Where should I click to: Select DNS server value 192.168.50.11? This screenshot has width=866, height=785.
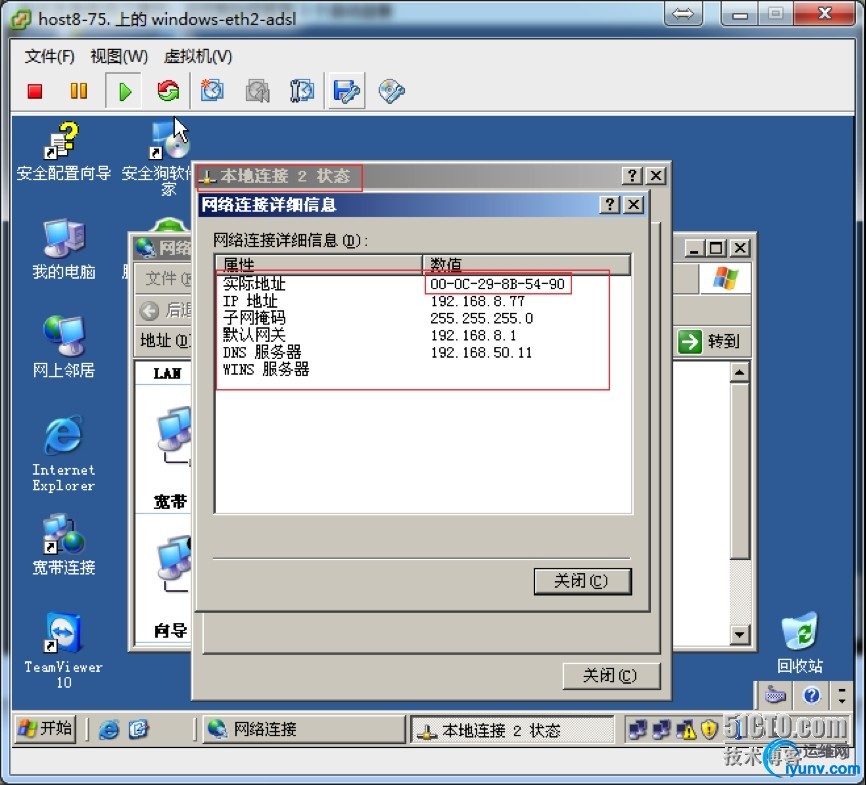[x=482, y=353]
